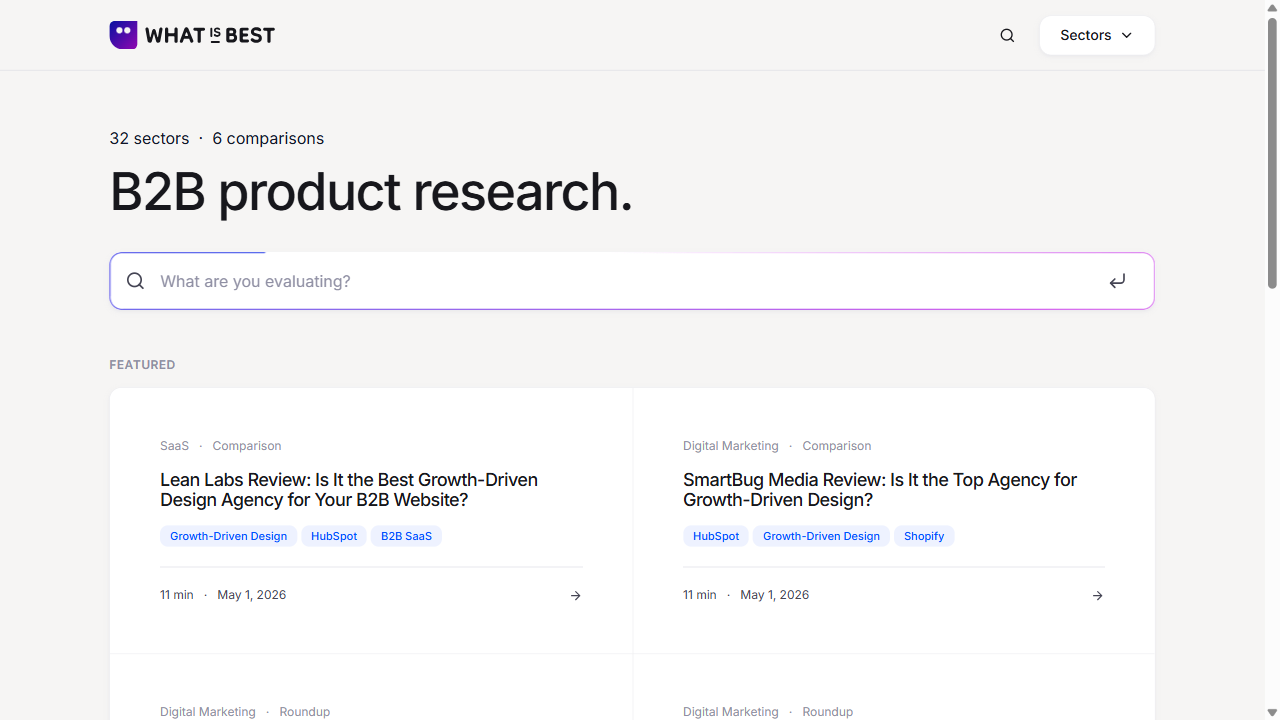Select the Shopify tag
The width and height of the screenshot is (1280, 720).
[924, 536]
